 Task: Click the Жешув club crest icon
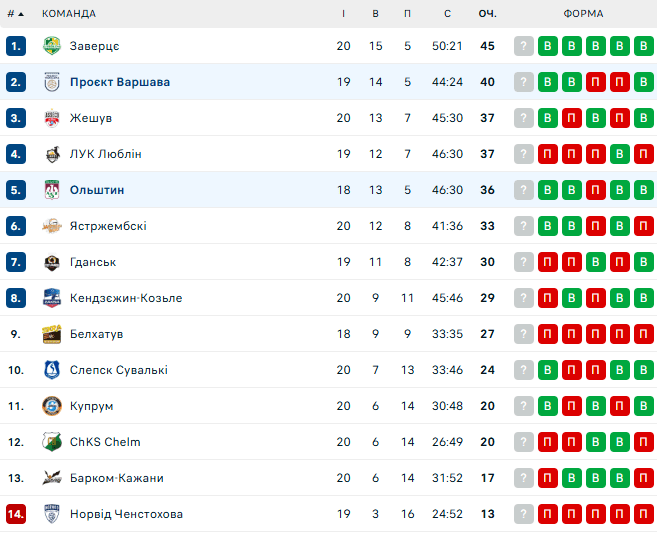point(52,118)
